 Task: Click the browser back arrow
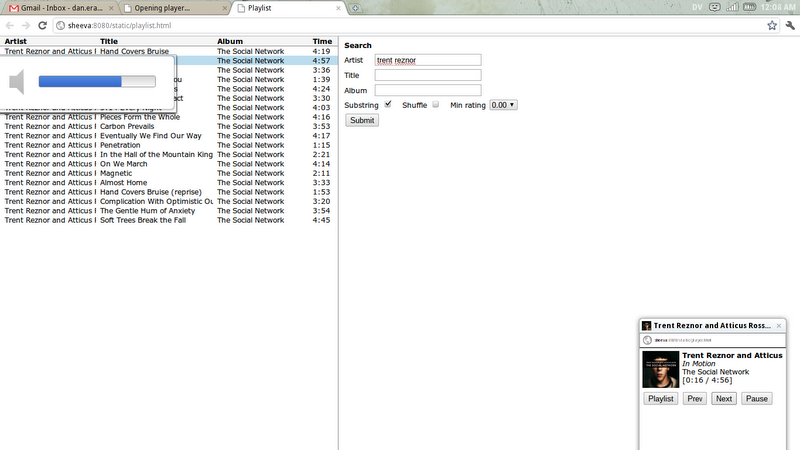[x=10, y=26]
